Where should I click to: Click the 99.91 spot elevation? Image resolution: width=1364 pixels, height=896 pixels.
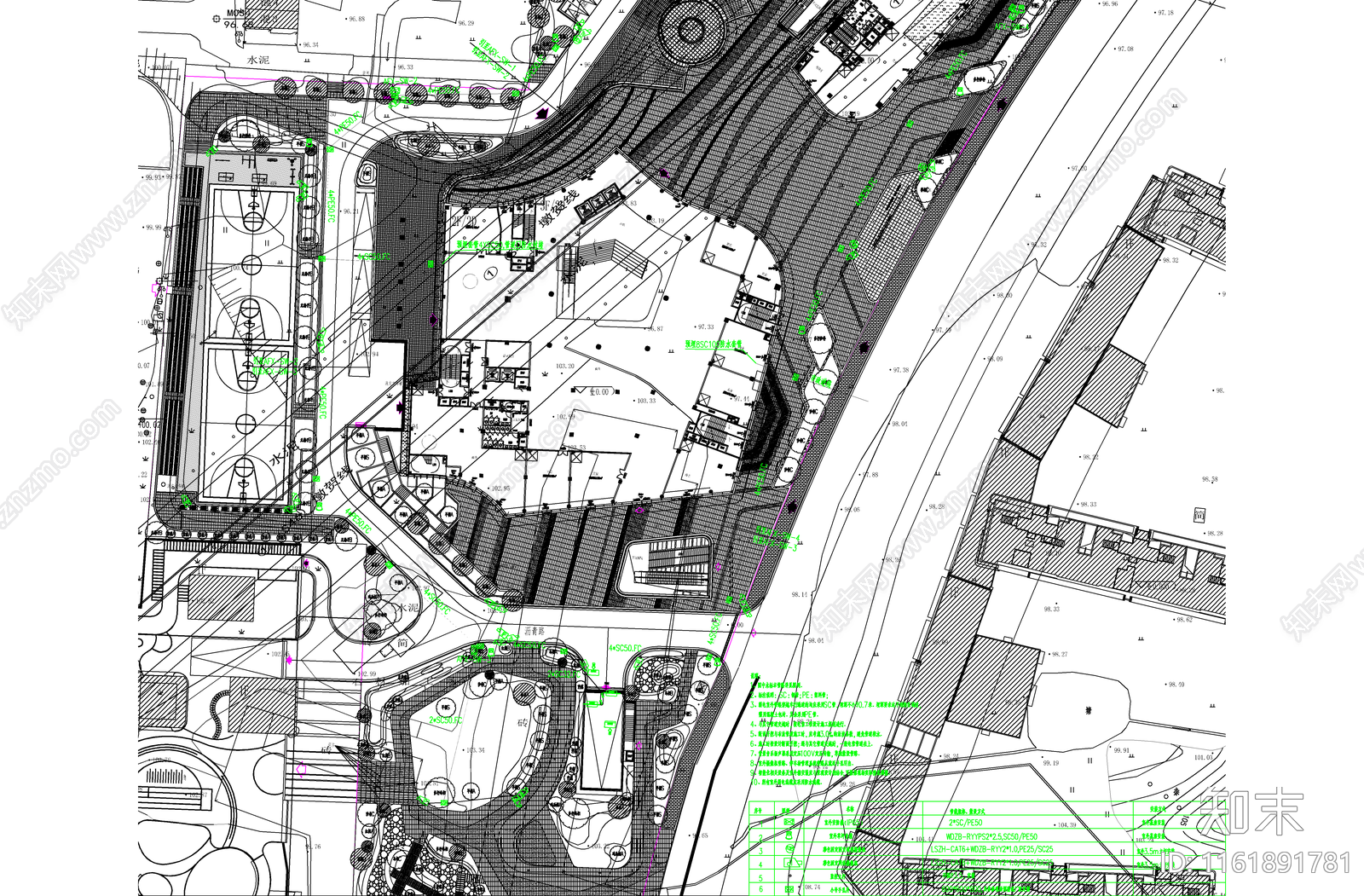coord(1121,750)
